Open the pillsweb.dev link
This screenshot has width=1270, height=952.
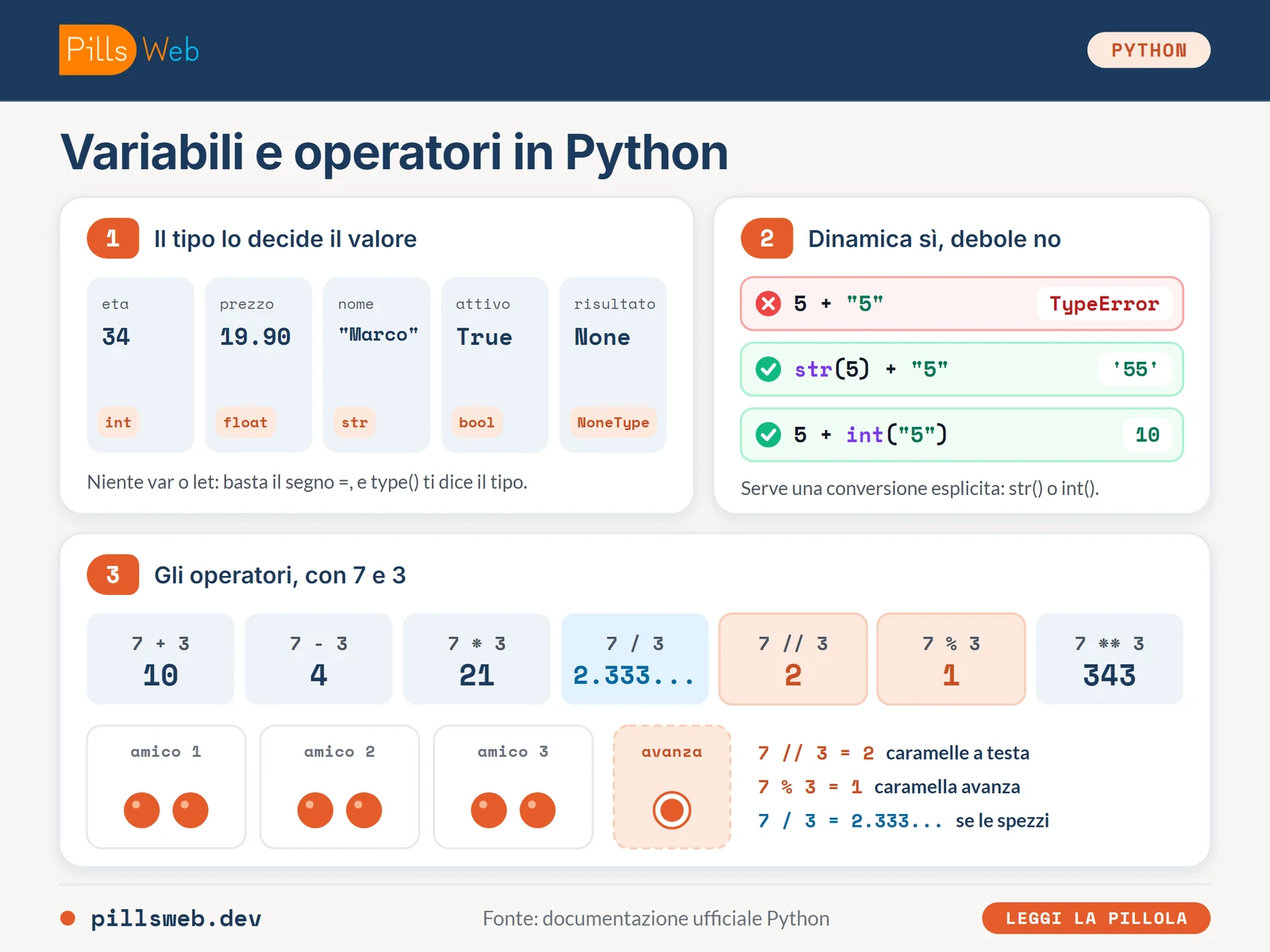[175, 918]
